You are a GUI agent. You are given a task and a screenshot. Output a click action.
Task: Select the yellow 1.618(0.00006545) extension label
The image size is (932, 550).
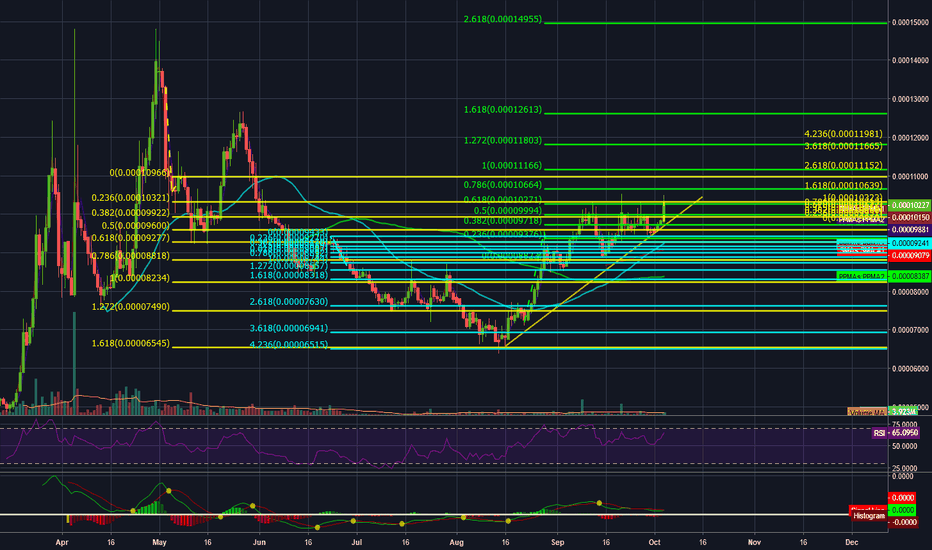pos(131,344)
